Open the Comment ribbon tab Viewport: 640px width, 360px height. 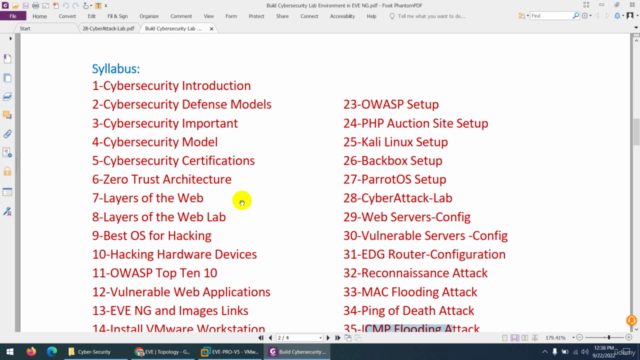pos(181,16)
